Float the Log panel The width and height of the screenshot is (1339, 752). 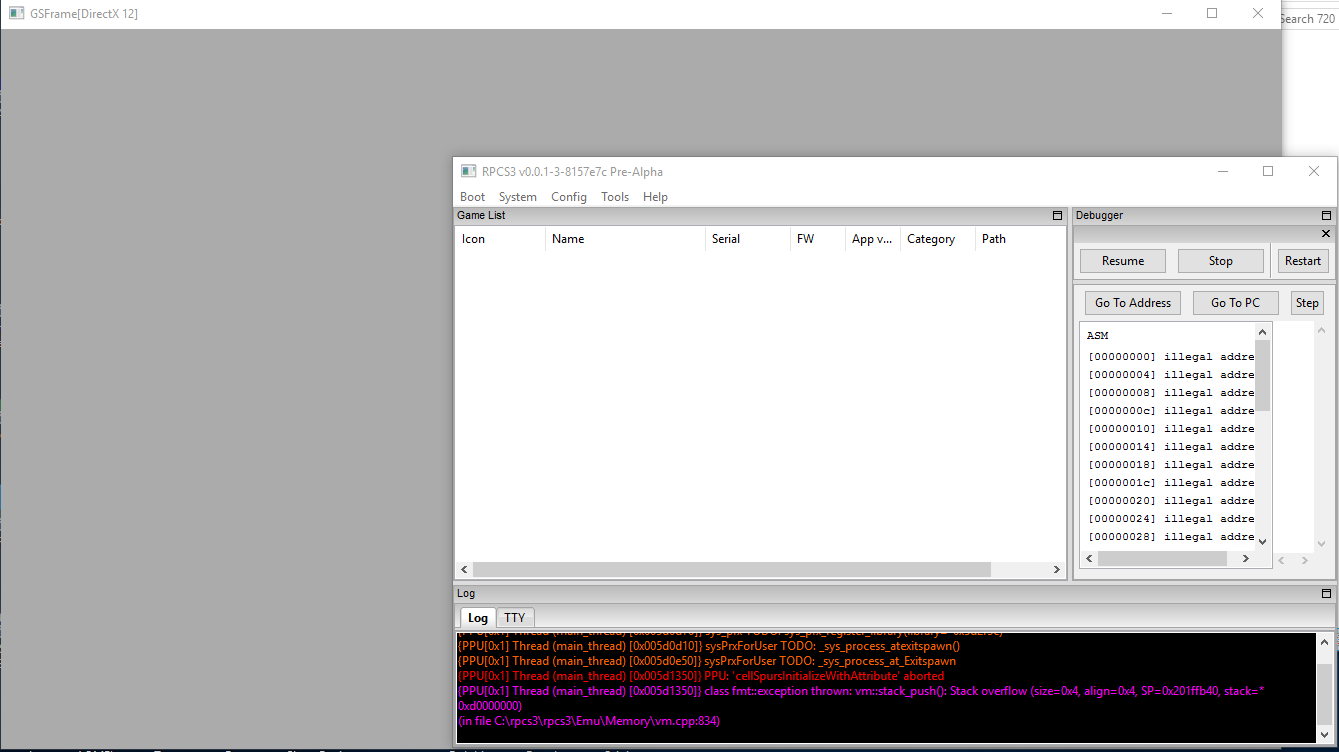(x=1326, y=594)
